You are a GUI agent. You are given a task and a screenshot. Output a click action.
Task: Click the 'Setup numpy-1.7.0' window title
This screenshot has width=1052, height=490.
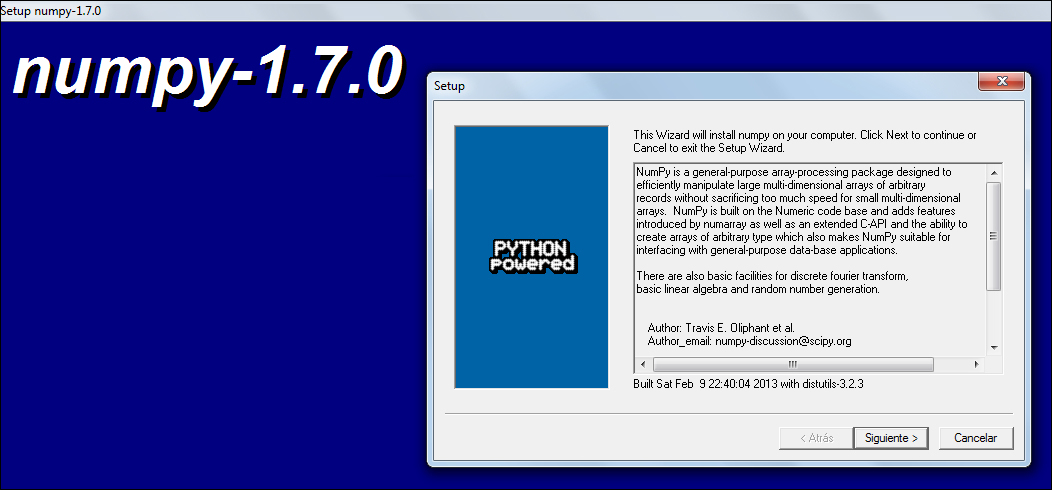[x=51, y=11]
